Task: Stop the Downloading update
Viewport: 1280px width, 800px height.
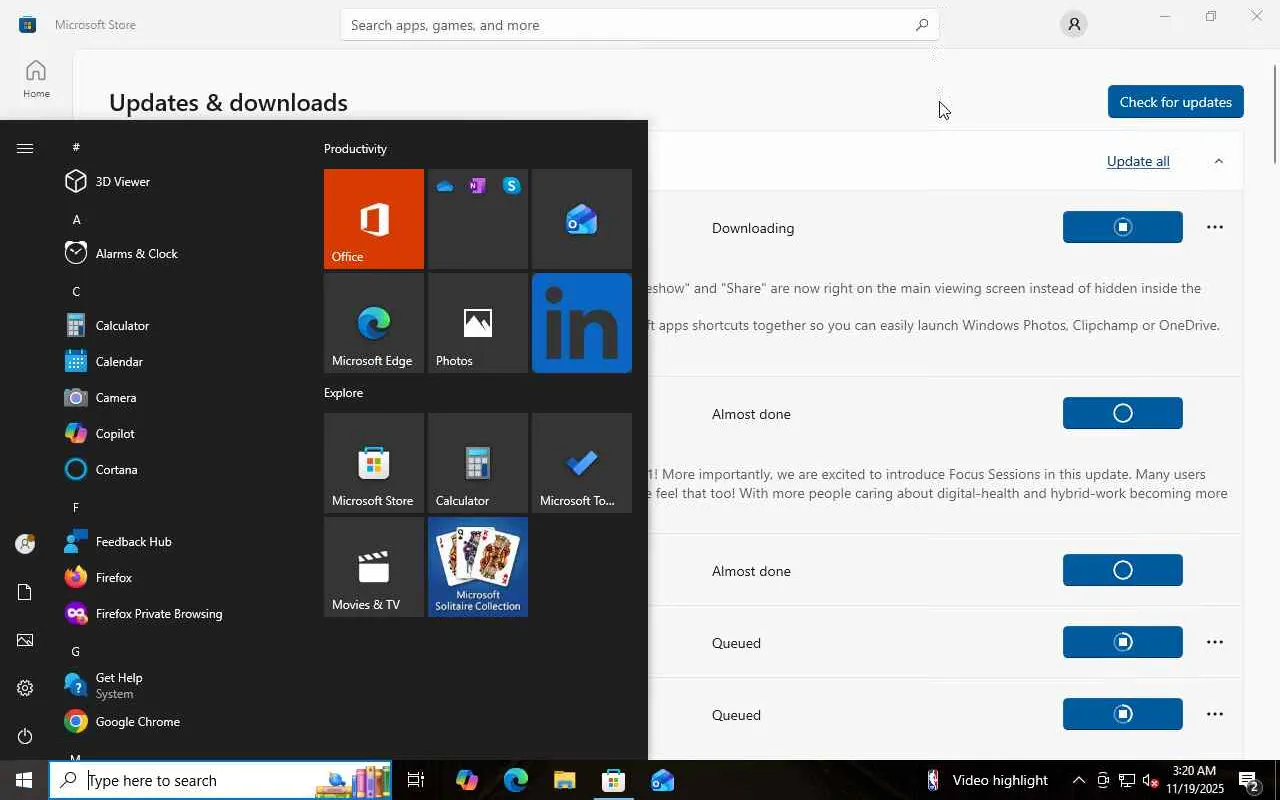Action: point(1122,227)
